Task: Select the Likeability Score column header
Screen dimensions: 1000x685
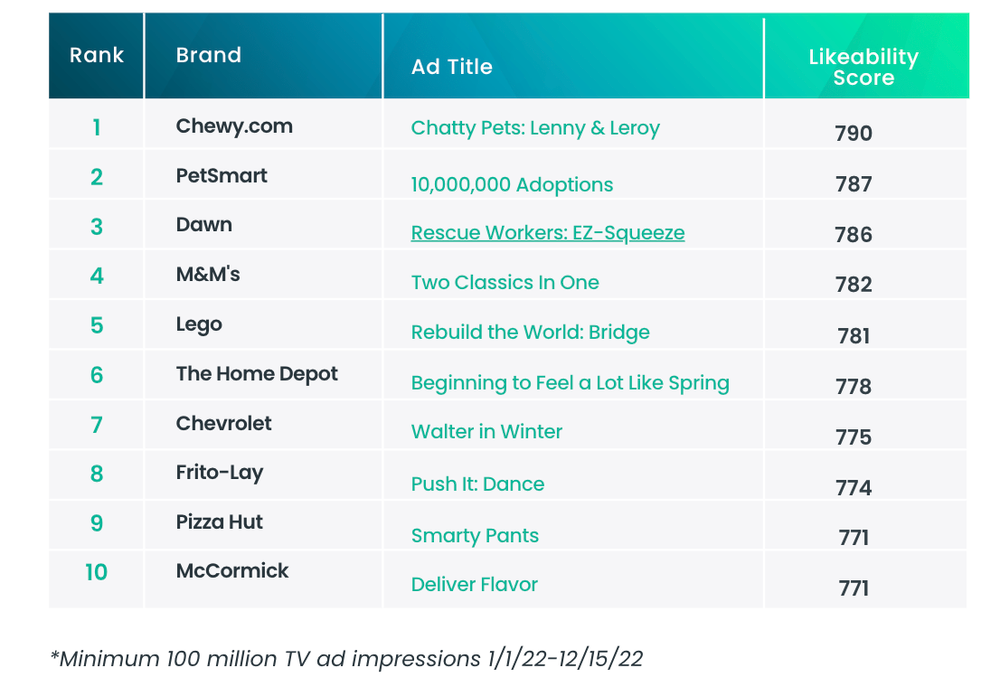Action: [x=864, y=67]
